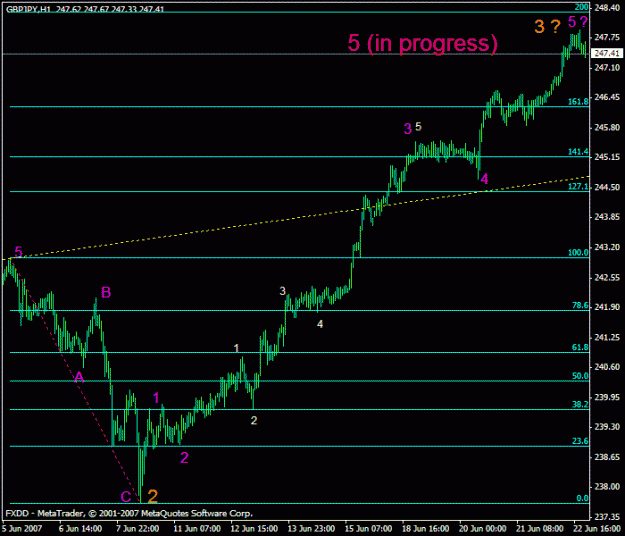This screenshot has width=625, height=536.
Task: Select the white "4" sub-wave label
Action: click(x=320, y=324)
